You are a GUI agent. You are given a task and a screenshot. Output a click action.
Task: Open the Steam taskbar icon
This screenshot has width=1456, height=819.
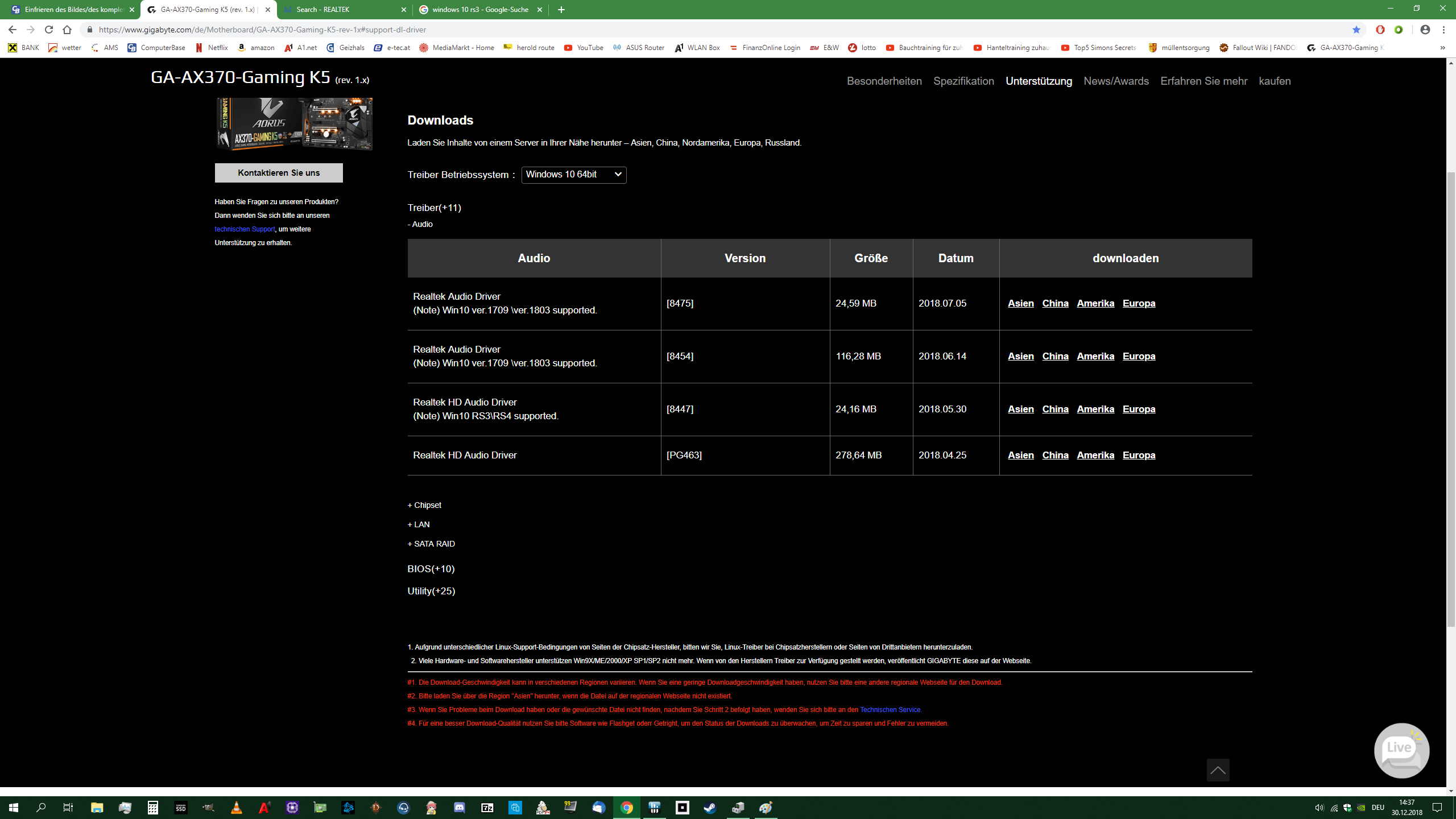tap(710, 808)
